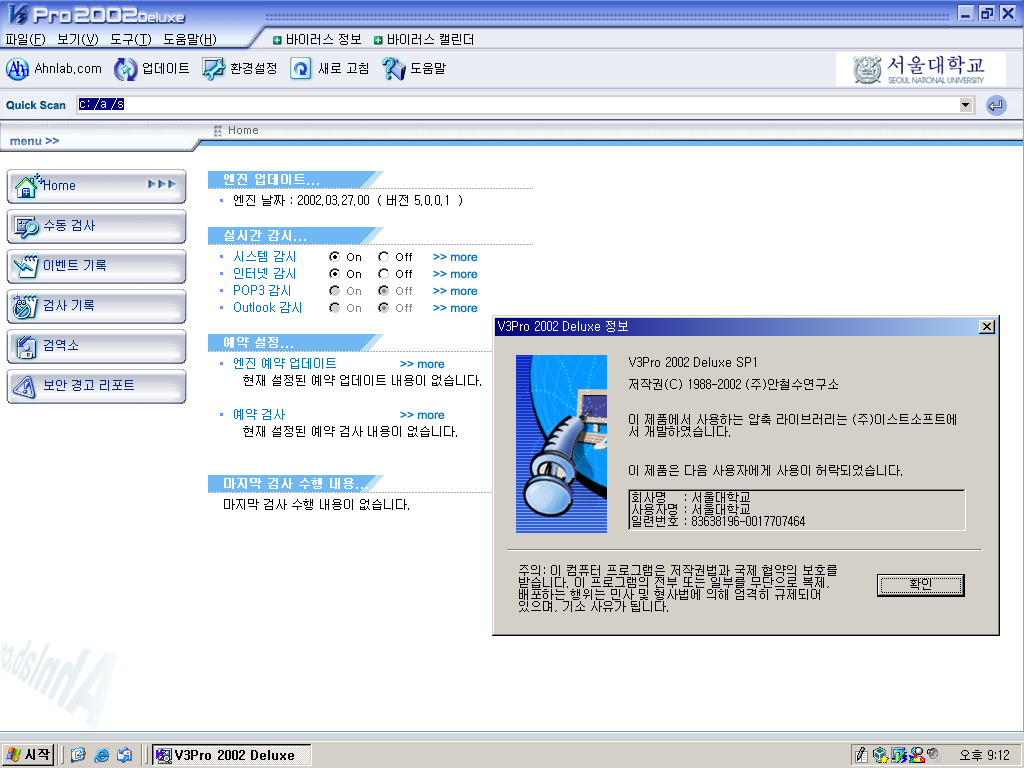Open 검역소 quarantine icon in sidebar
Image resolution: width=1024 pixels, height=768 pixels.
26,346
